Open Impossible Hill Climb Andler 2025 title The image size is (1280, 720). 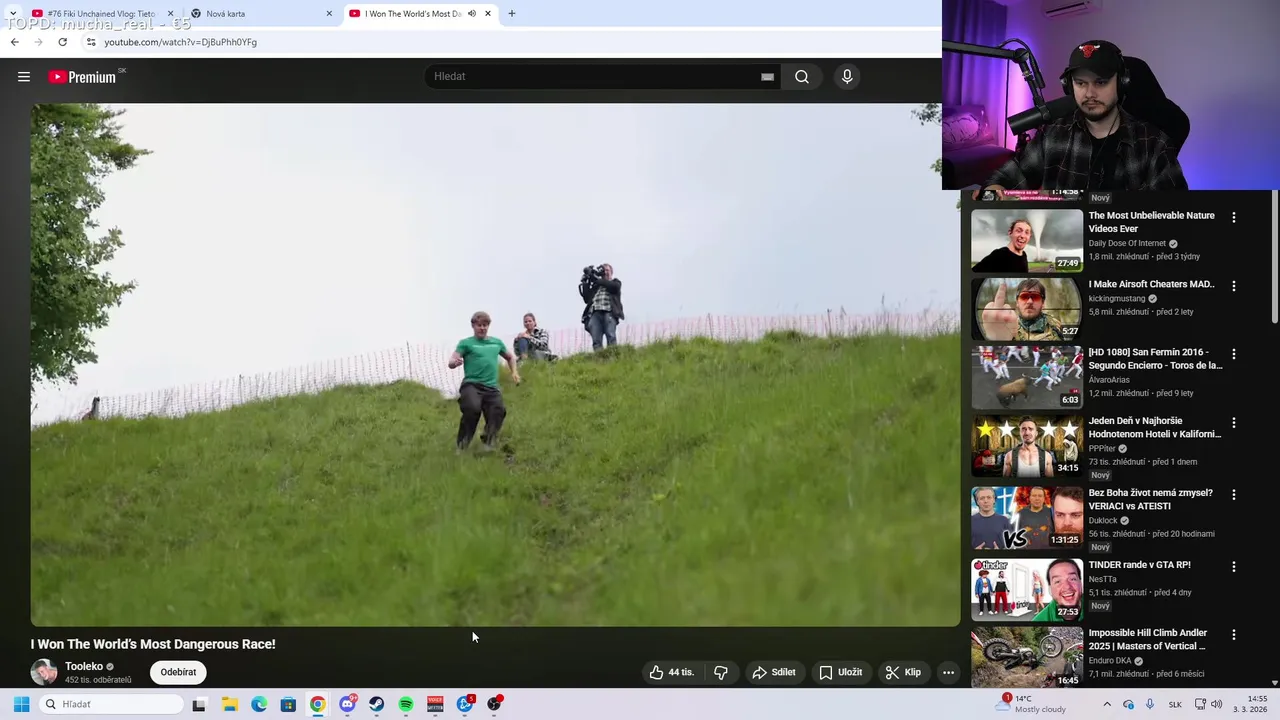(1148, 640)
